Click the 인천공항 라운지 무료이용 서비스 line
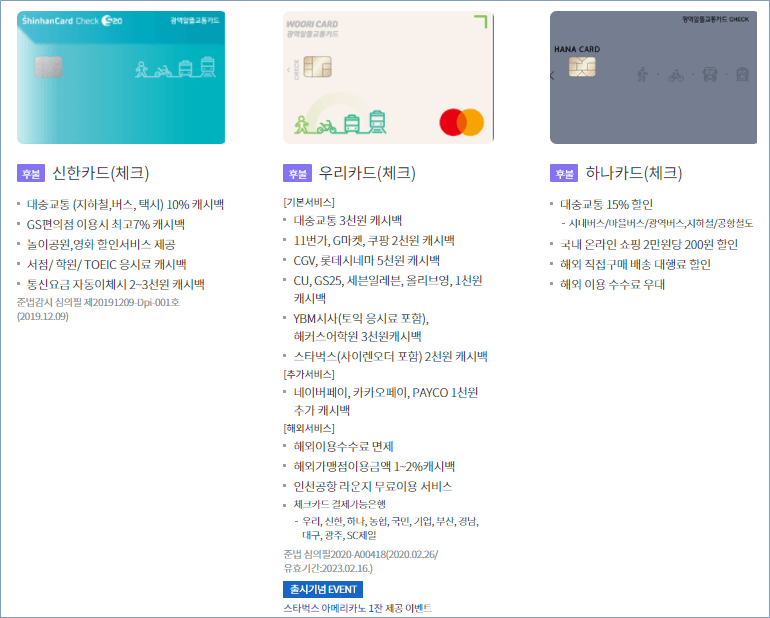Image resolution: width=770 pixels, height=618 pixels. point(373,487)
